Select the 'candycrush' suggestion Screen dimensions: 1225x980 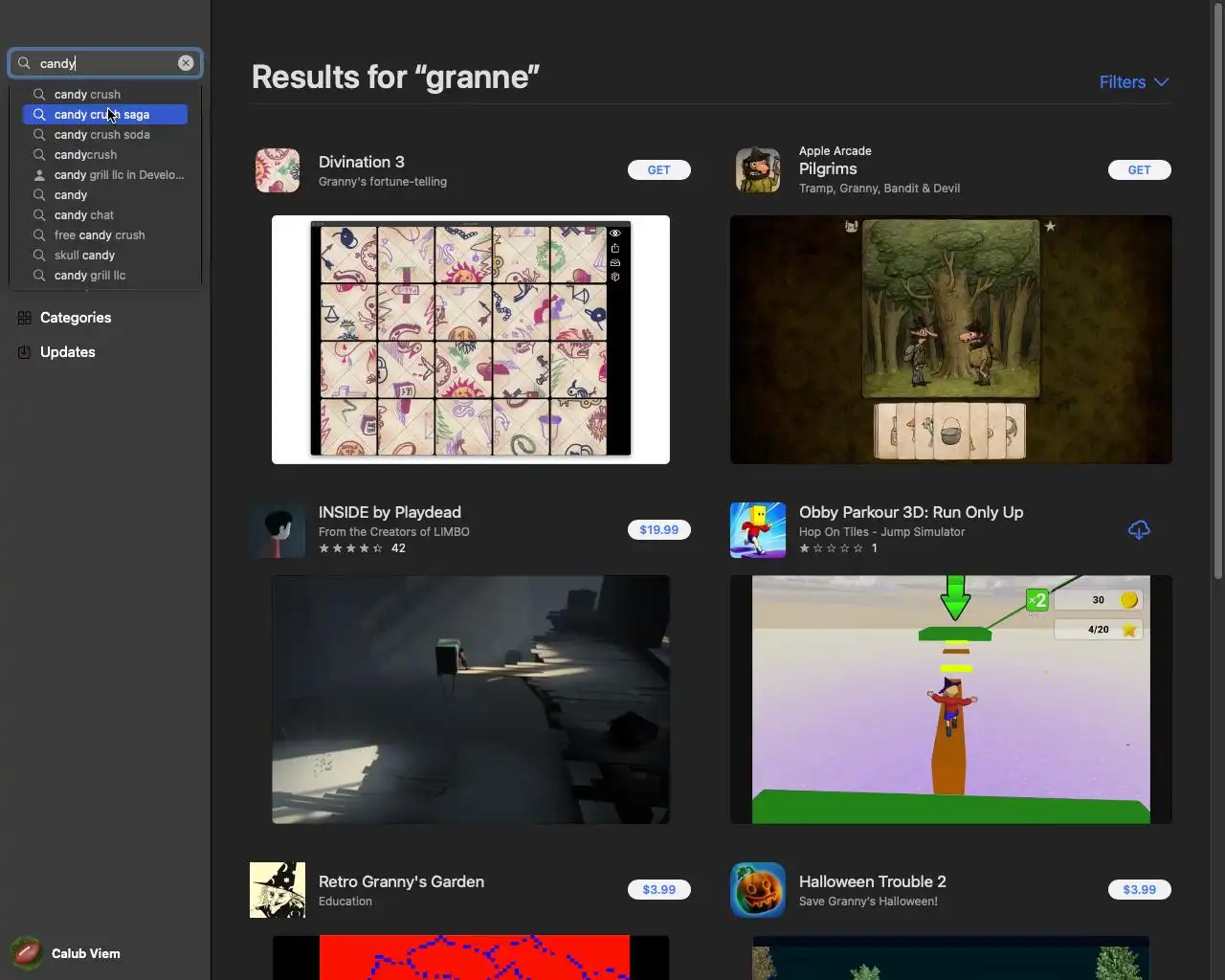(105, 155)
